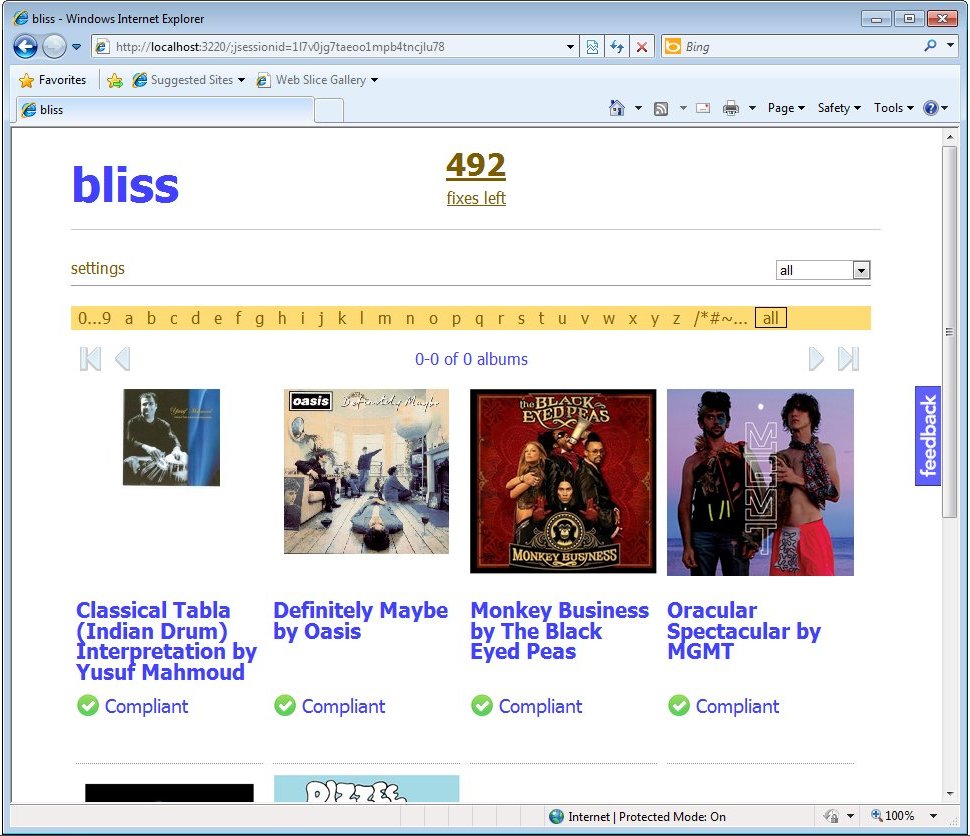Click the browser Forward arrow button

point(54,46)
